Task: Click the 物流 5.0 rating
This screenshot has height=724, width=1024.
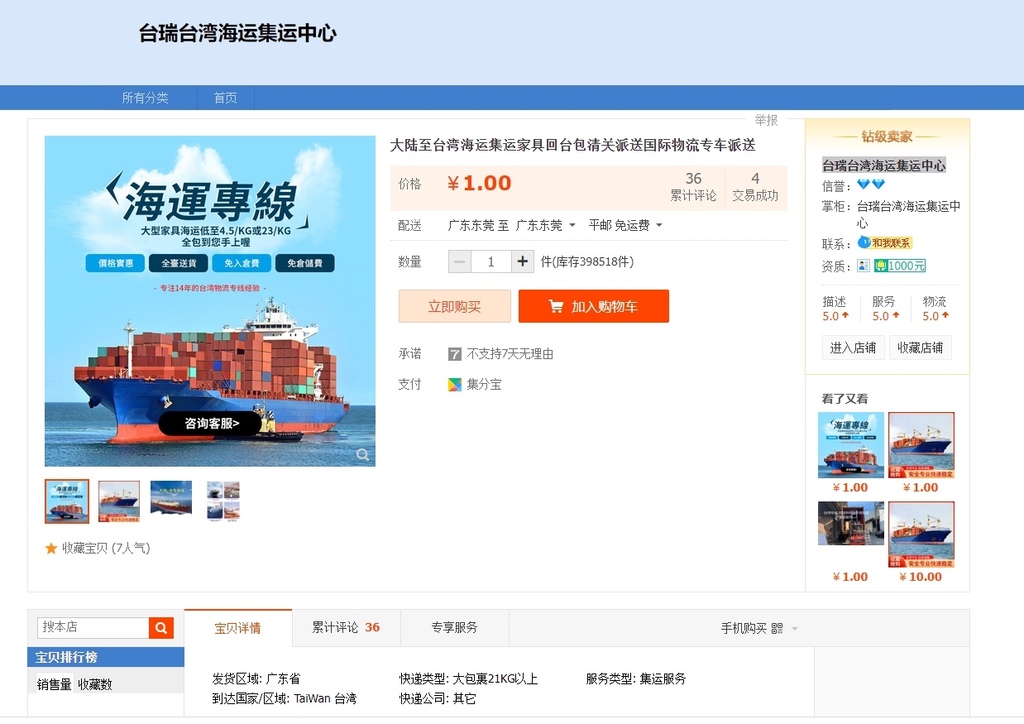Action: (935, 308)
